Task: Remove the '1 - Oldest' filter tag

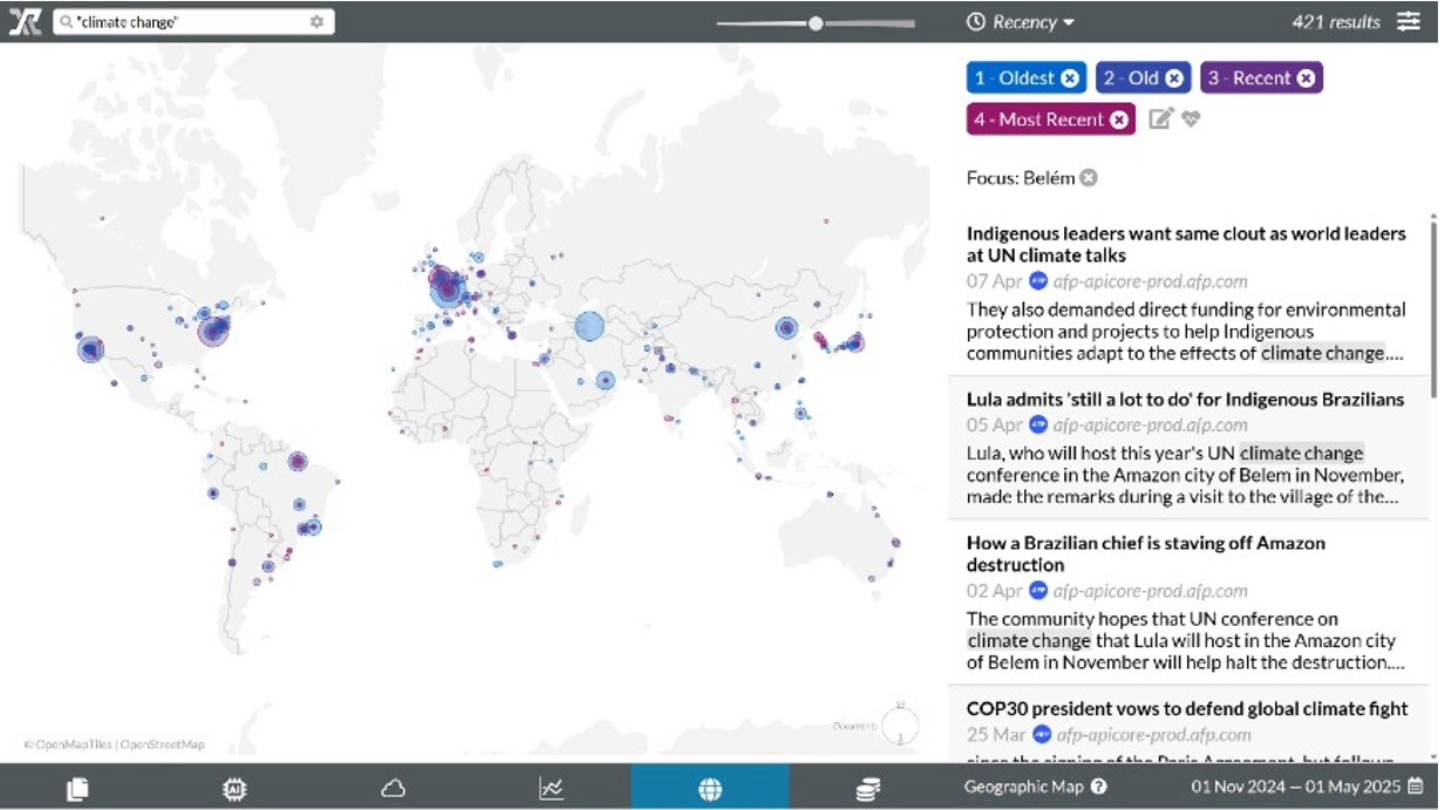Action: pos(1070,78)
